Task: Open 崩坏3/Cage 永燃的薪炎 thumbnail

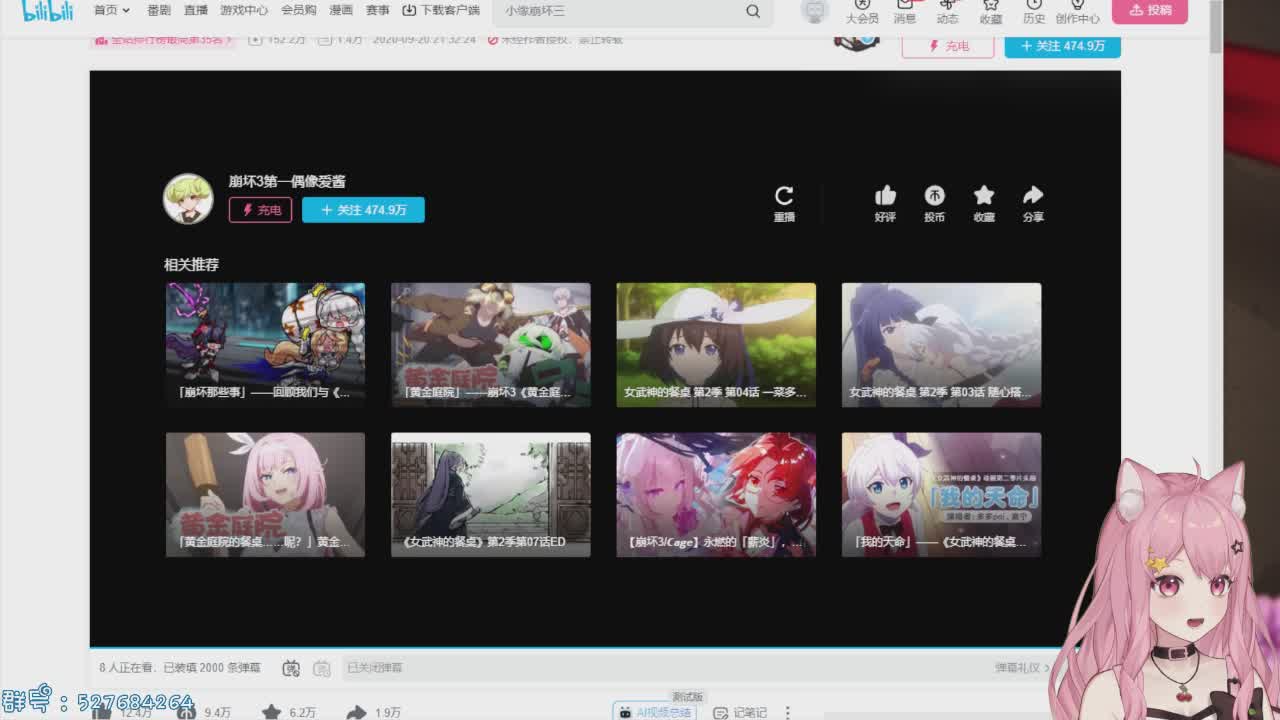Action: pyautogui.click(x=716, y=495)
